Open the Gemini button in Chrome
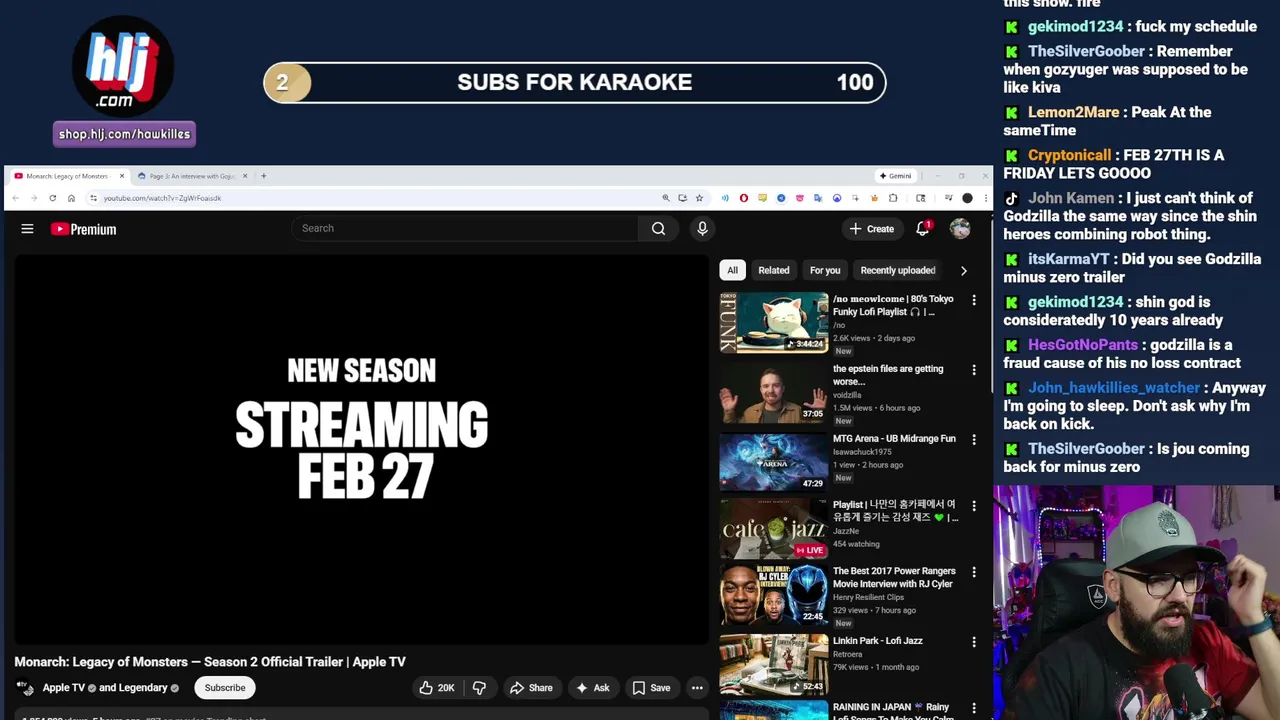The width and height of the screenshot is (1280, 720). tap(895, 176)
